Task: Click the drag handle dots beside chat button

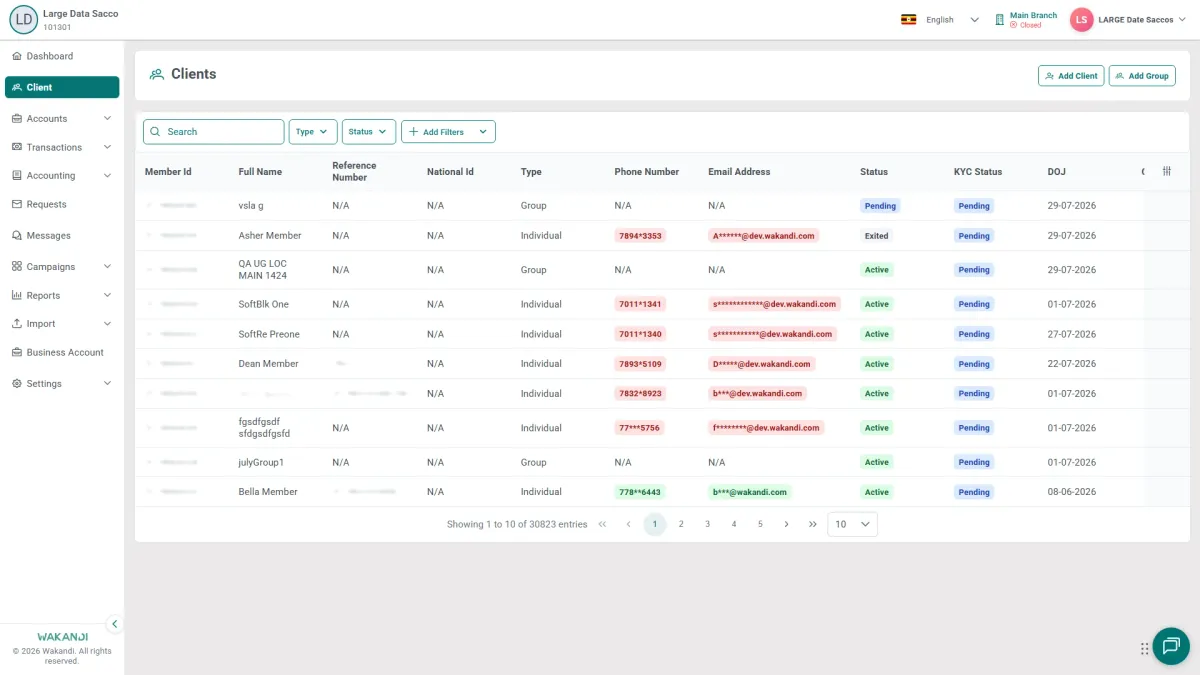Action: point(1144,648)
